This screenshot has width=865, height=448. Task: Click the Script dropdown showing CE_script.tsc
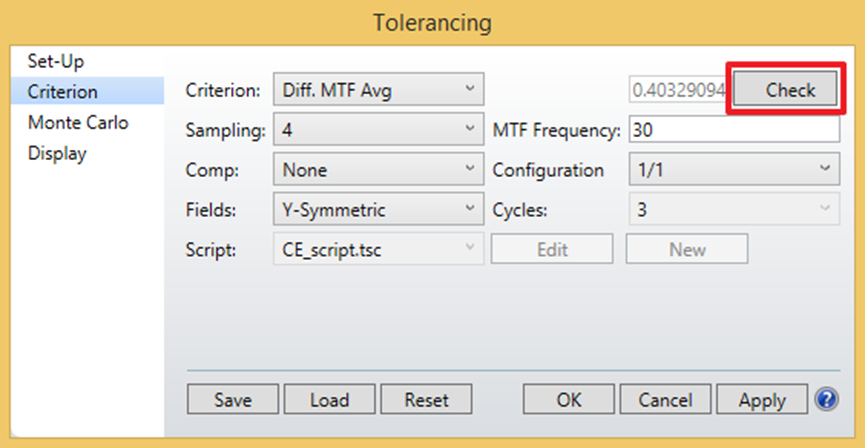[x=378, y=249]
